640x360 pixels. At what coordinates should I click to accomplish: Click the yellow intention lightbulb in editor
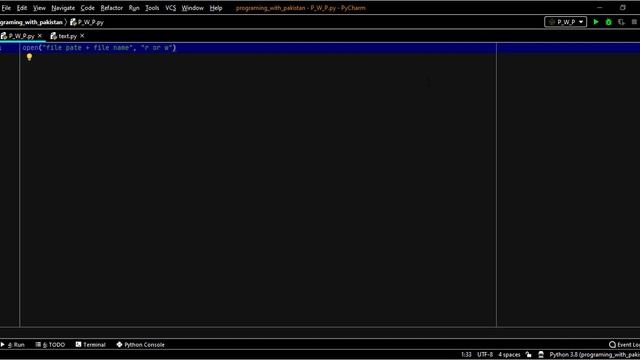tap(29, 57)
